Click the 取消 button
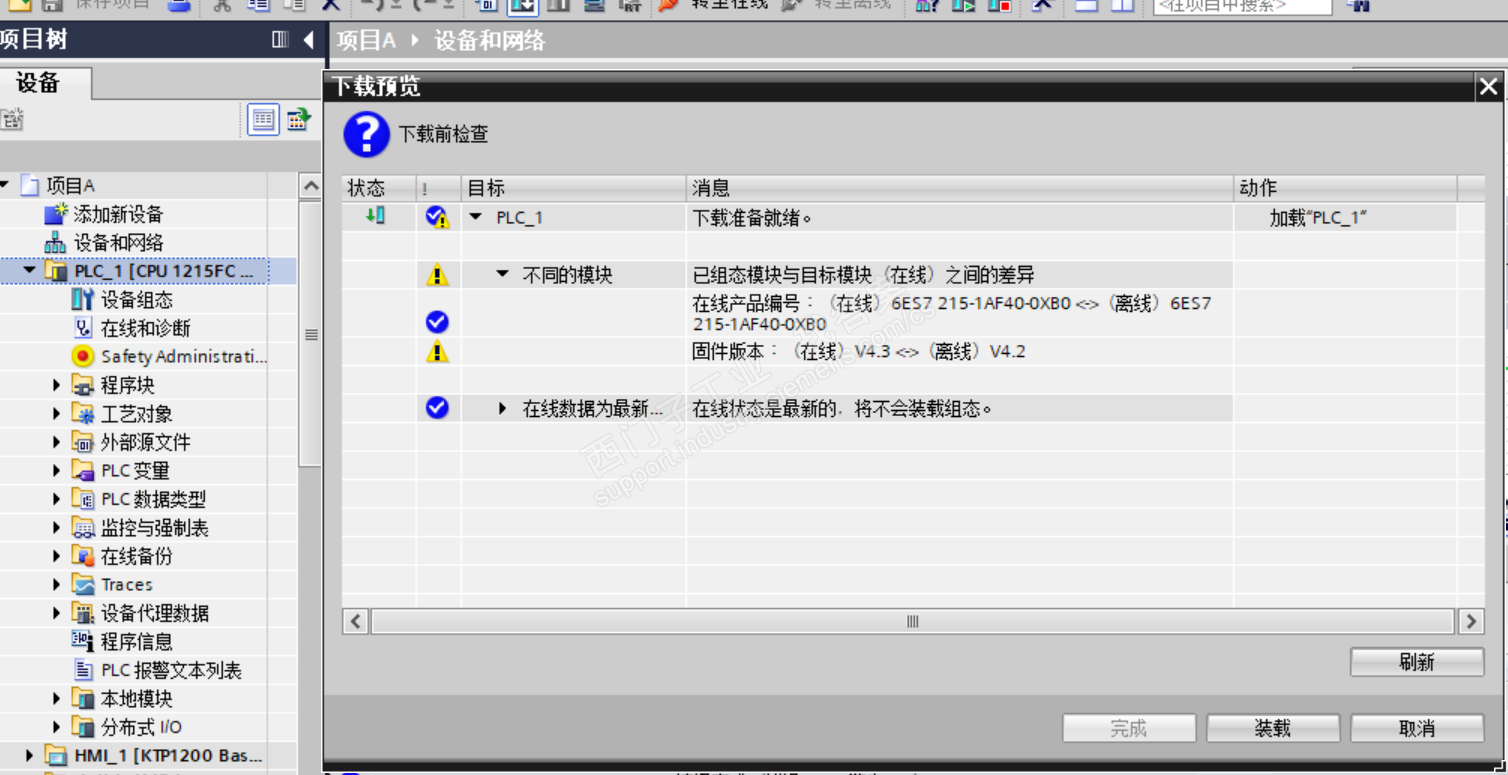1508x775 pixels. 1417,729
